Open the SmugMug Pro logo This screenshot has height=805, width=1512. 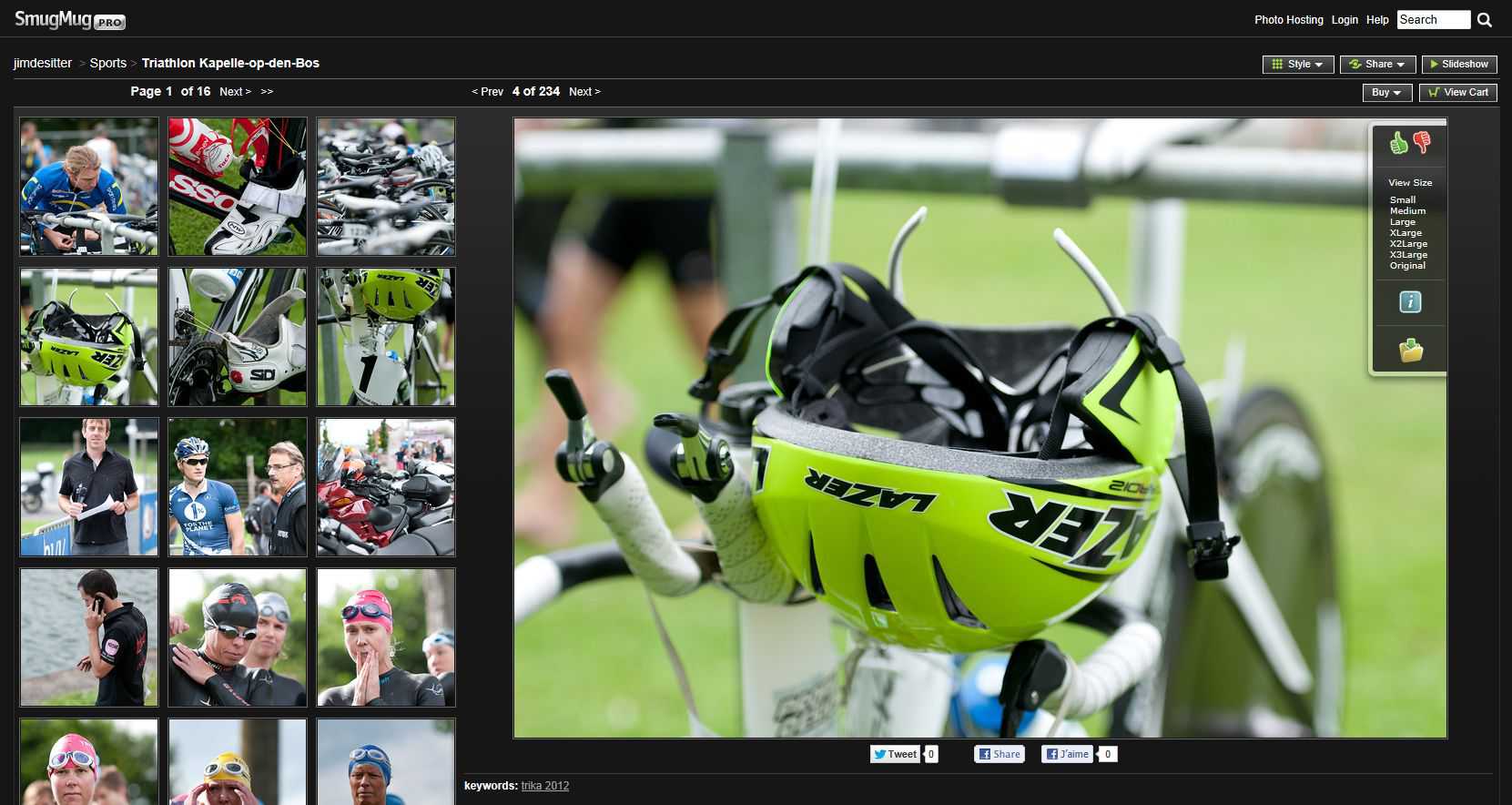coord(70,20)
